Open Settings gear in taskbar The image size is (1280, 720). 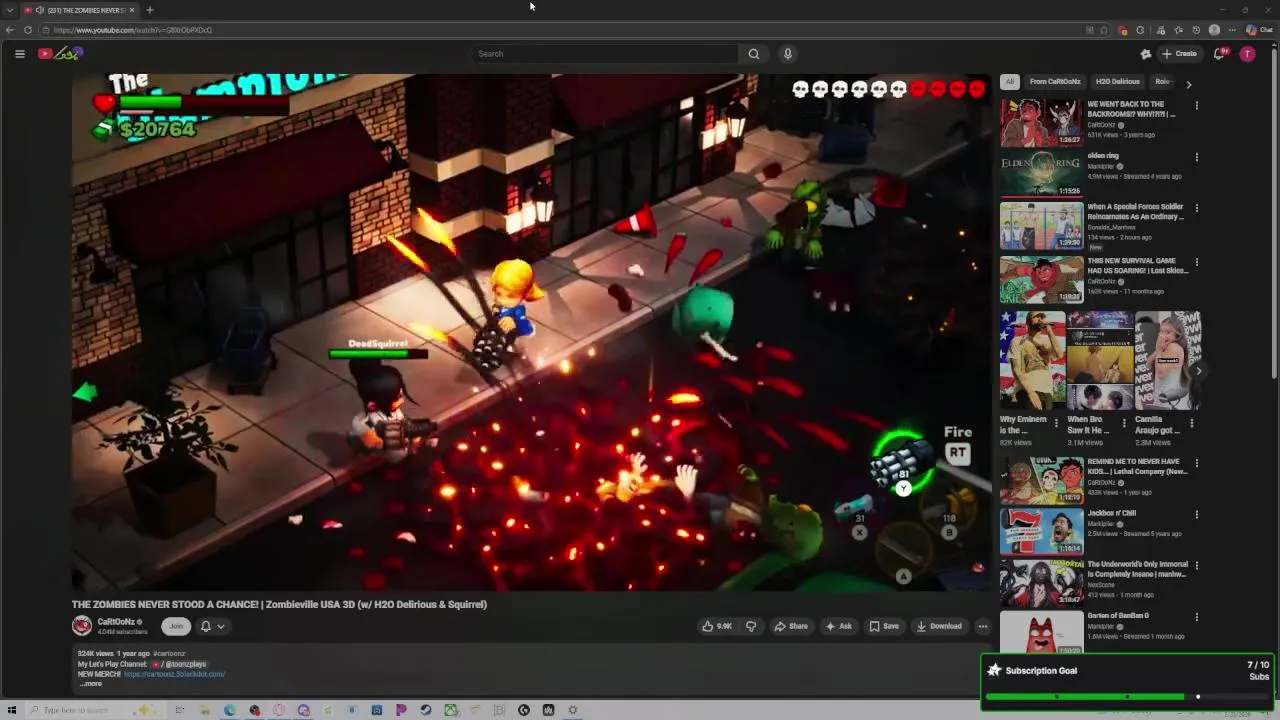click(573, 710)
